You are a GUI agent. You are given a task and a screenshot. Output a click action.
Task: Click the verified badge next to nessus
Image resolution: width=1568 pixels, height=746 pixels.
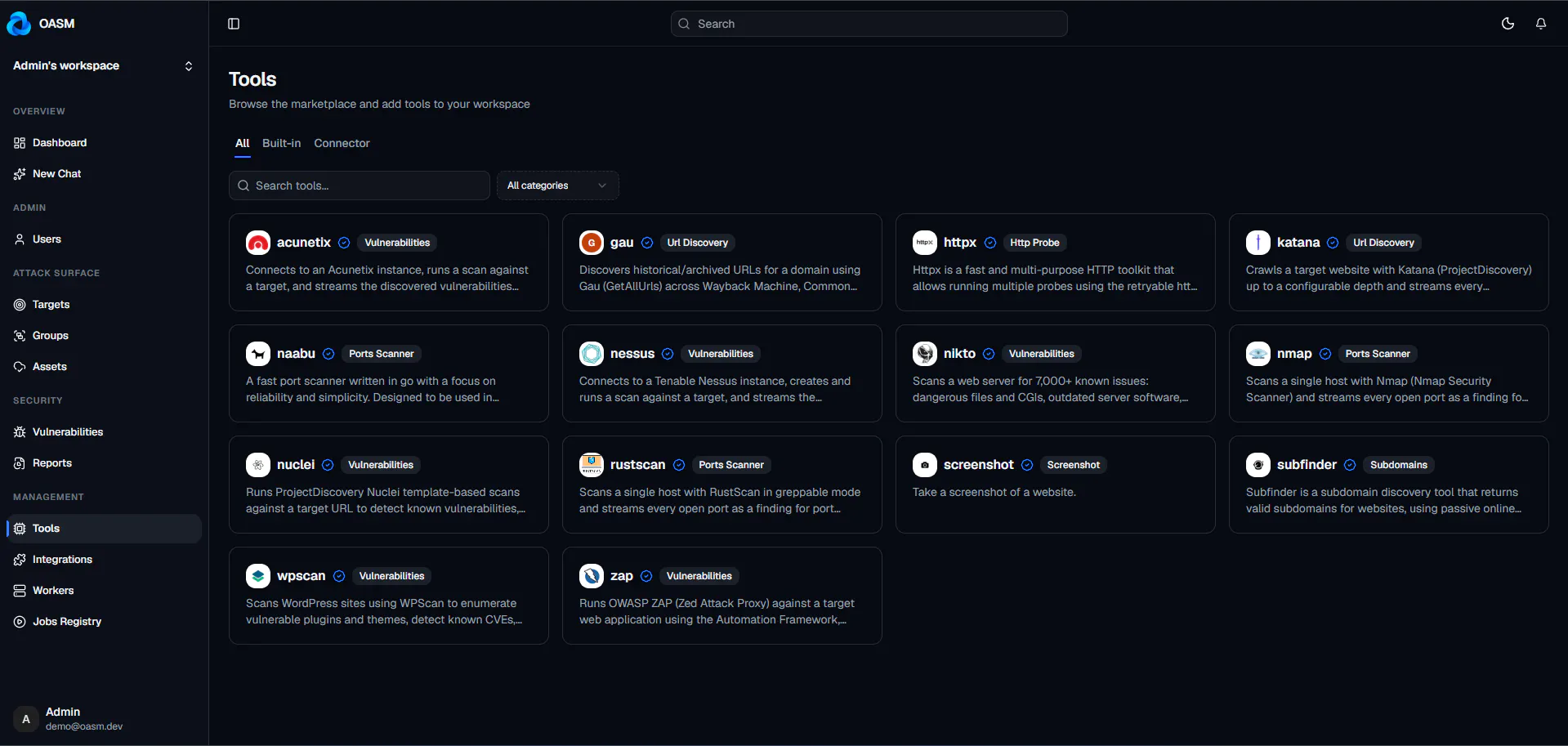668,354
